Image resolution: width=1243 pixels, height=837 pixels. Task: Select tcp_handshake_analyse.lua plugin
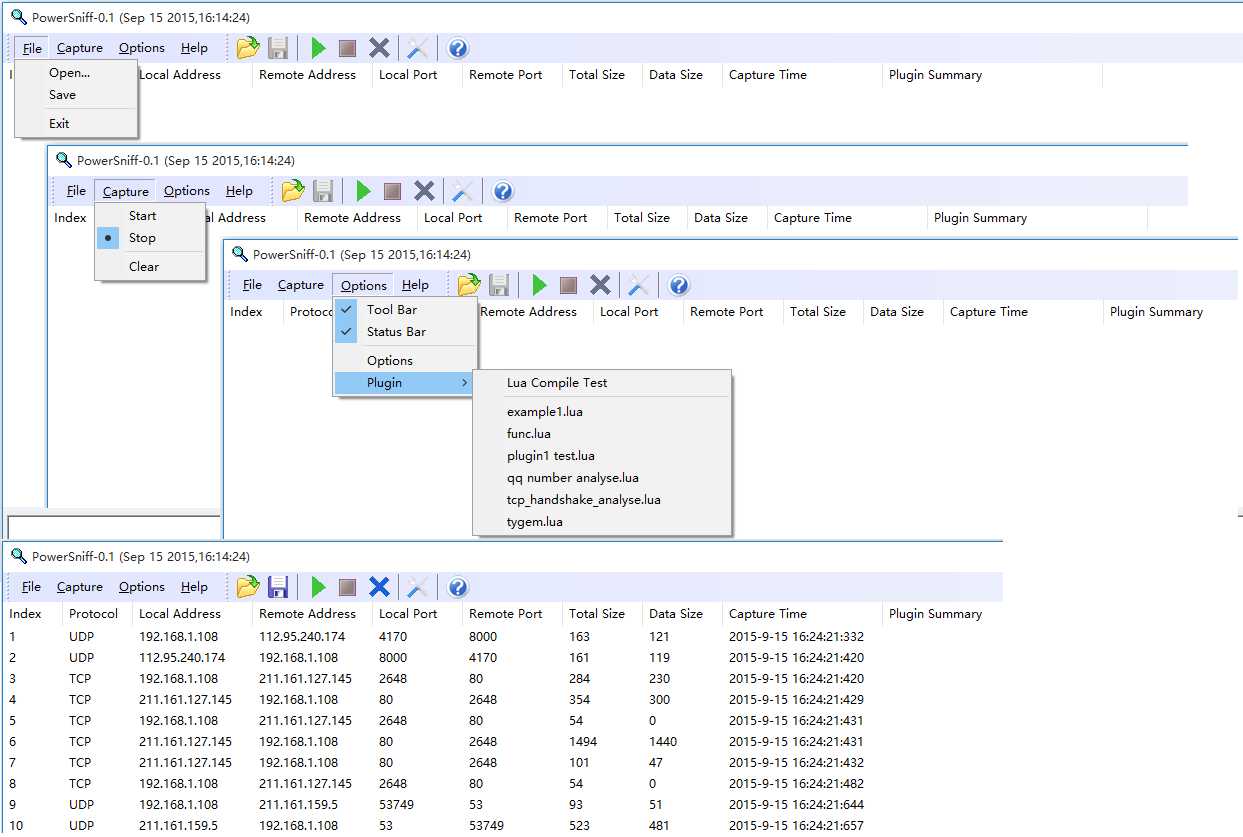(x=602, y=500)
